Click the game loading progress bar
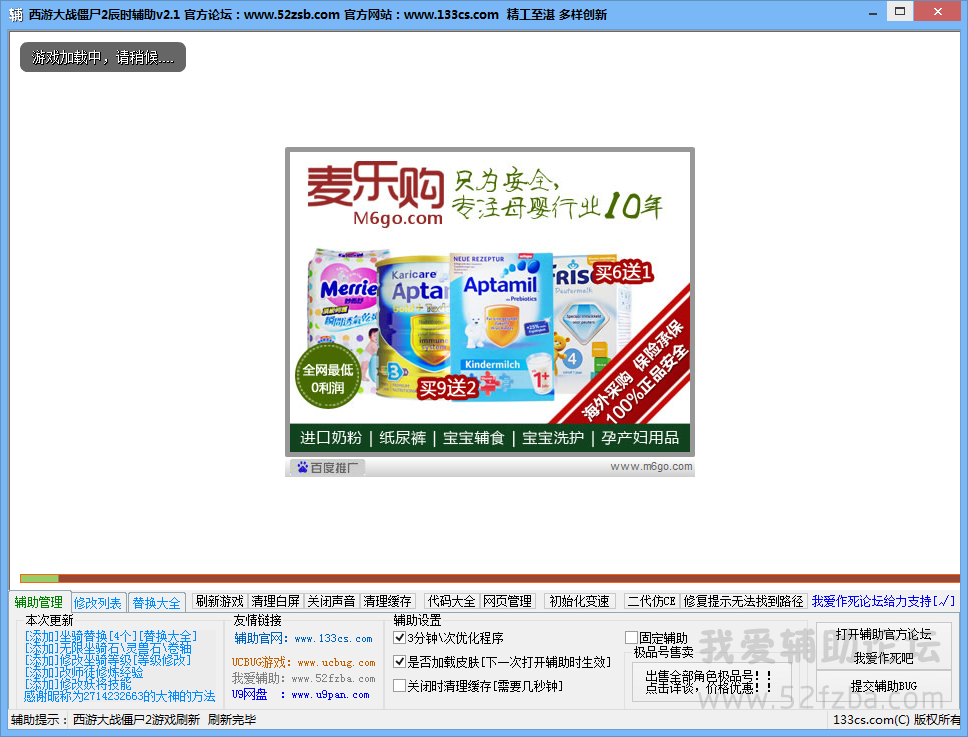The height and width of the screenshot is (737, 968). 490,578
